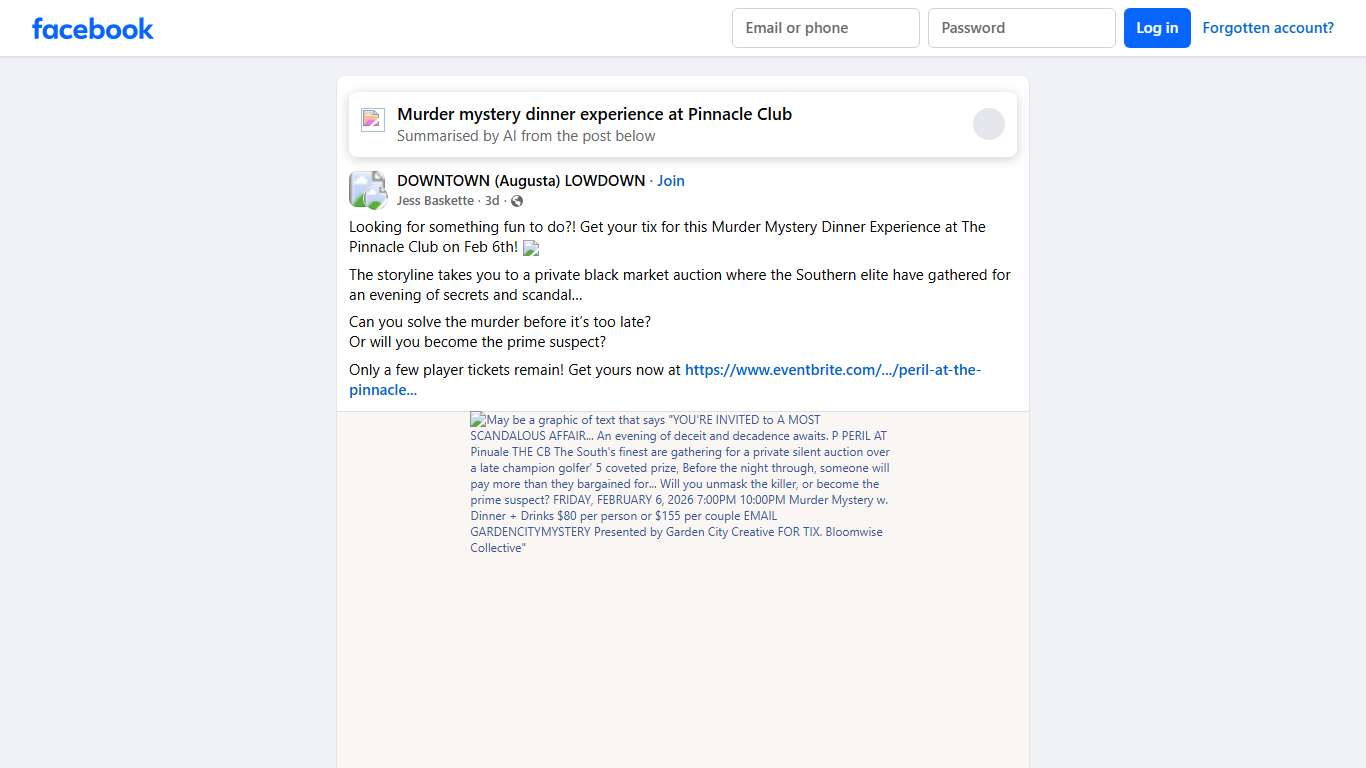The height and width of the screenshot is (768, 1366).
Task: Open the event invitation image
Action: tap(683, 590)
